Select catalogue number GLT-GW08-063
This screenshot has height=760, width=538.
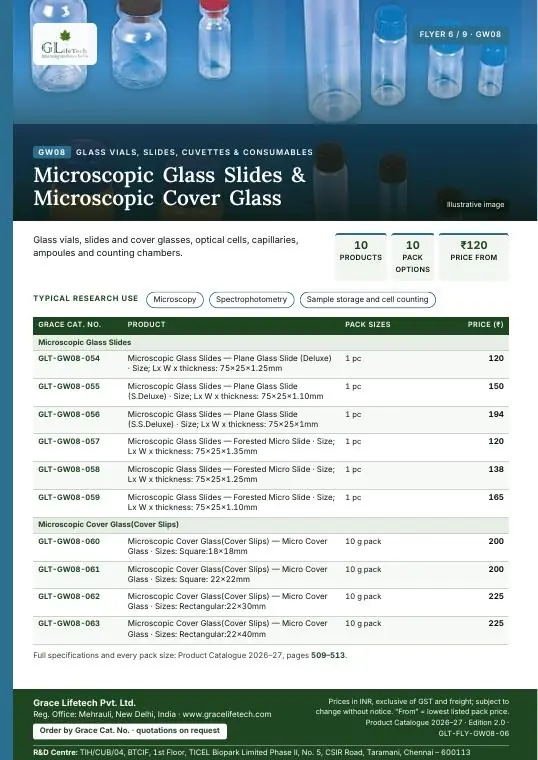[69, 624]
